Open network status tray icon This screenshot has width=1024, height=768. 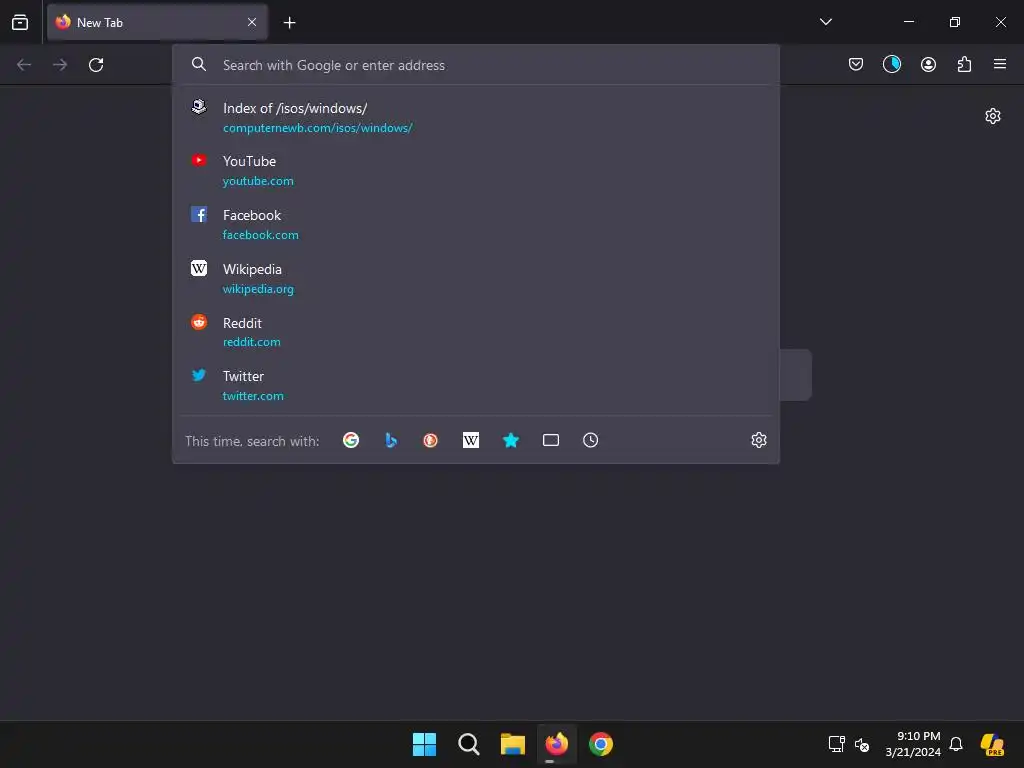point(837,744)
